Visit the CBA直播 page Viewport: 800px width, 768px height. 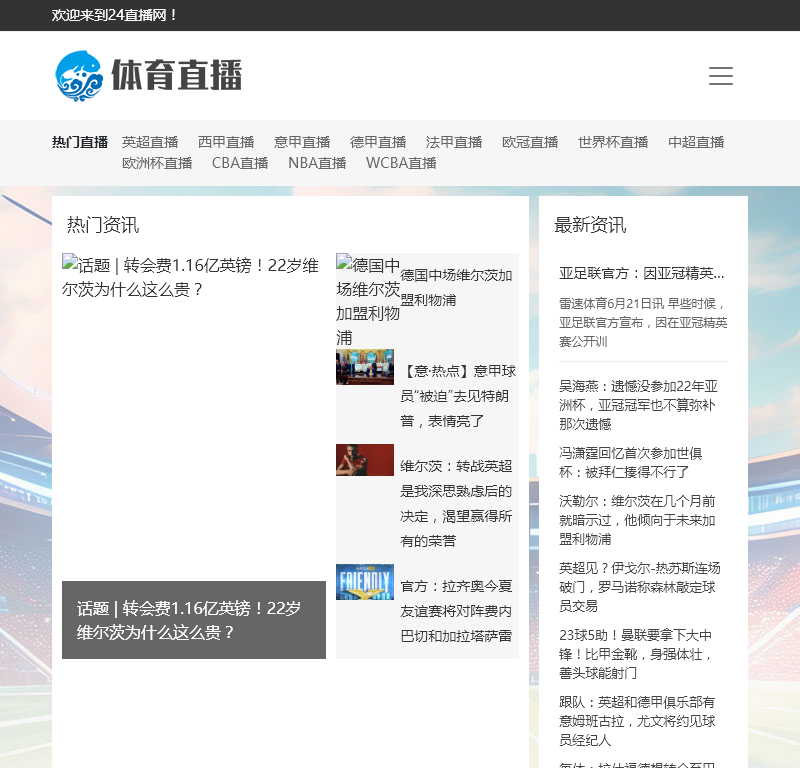(240, 163)
